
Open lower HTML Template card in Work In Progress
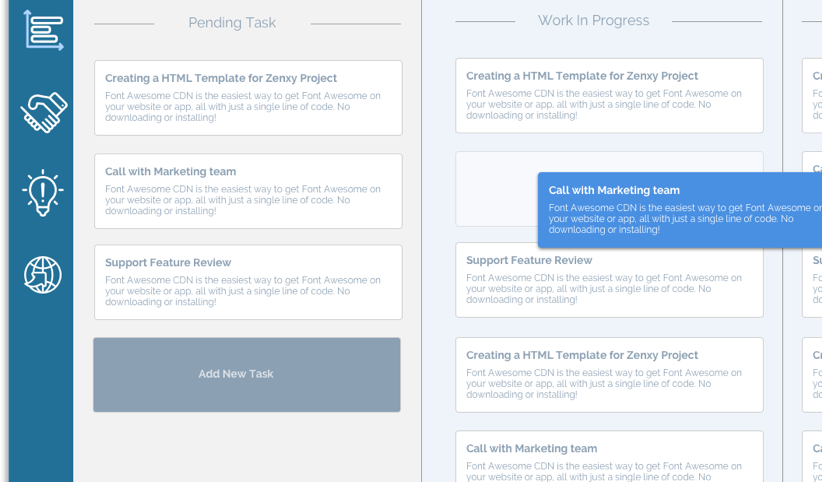pyautogui.click(x=609, y=374)
